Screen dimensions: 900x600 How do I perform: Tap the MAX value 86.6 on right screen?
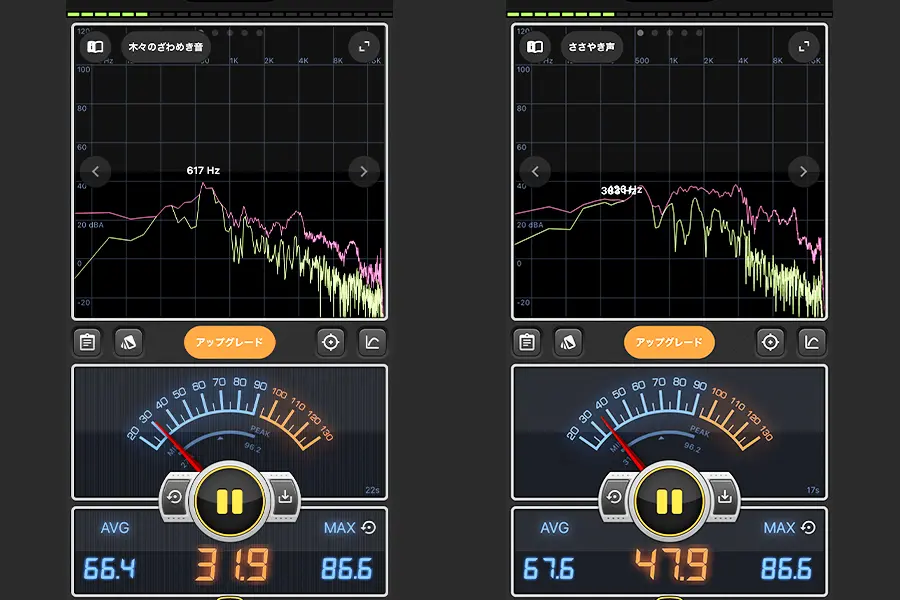click(x=786, y=568)
